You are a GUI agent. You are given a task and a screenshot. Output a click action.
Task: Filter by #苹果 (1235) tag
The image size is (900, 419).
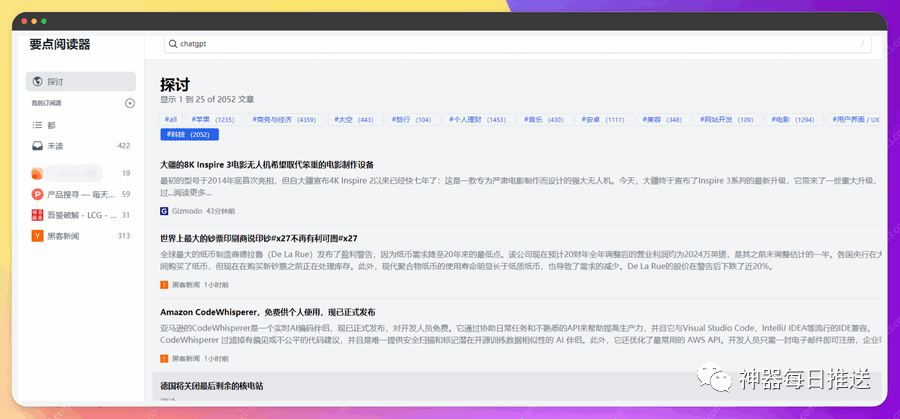pos(214,119)
